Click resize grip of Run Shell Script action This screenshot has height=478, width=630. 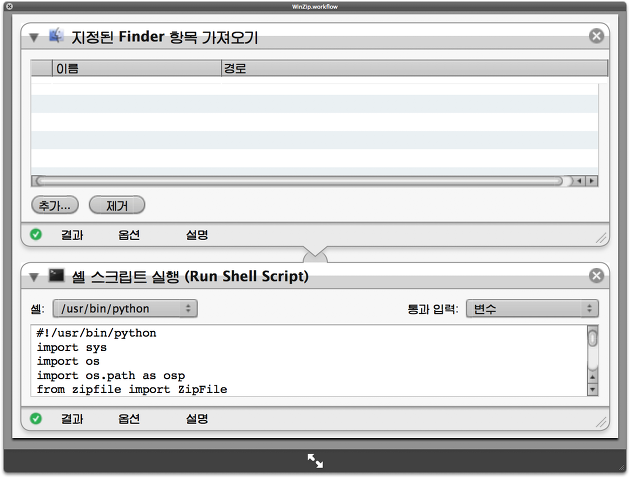(x=601, y=422)
